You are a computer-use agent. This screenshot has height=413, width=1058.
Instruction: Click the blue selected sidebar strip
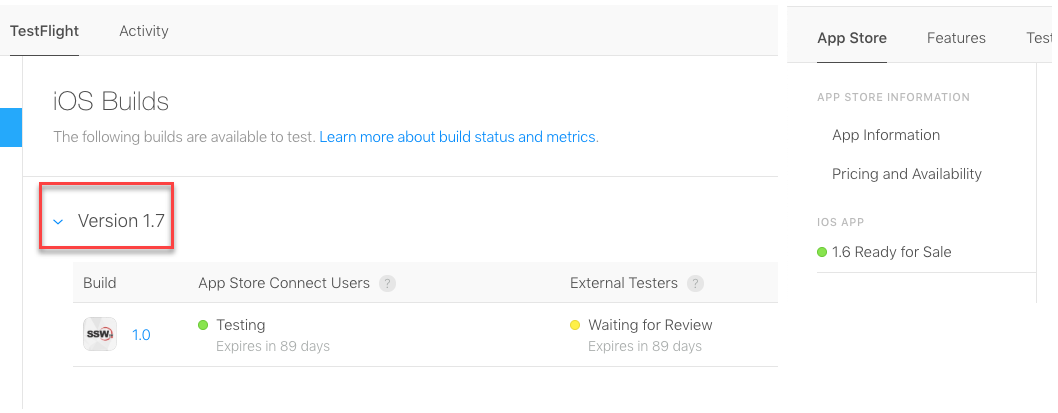(11, 127)
